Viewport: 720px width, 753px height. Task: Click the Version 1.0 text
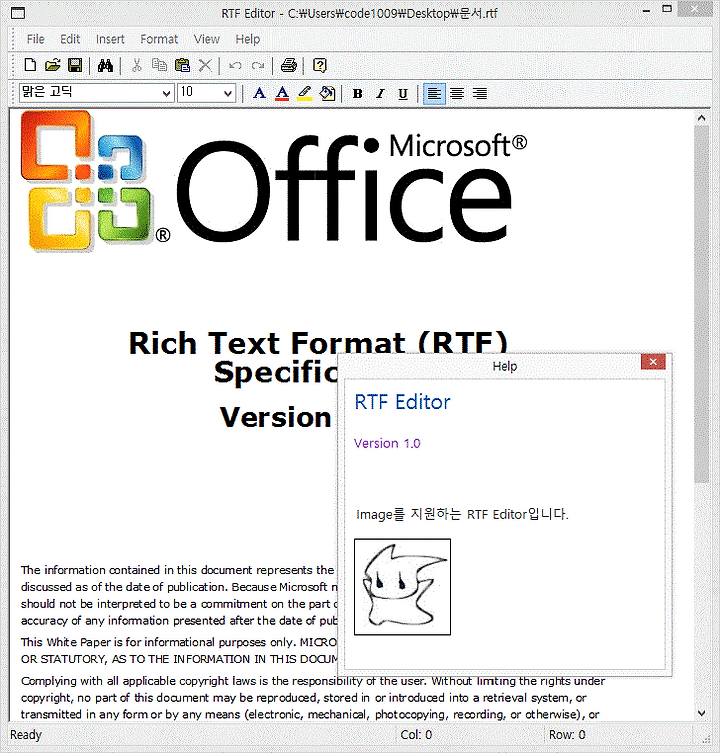tap(387, 443)
